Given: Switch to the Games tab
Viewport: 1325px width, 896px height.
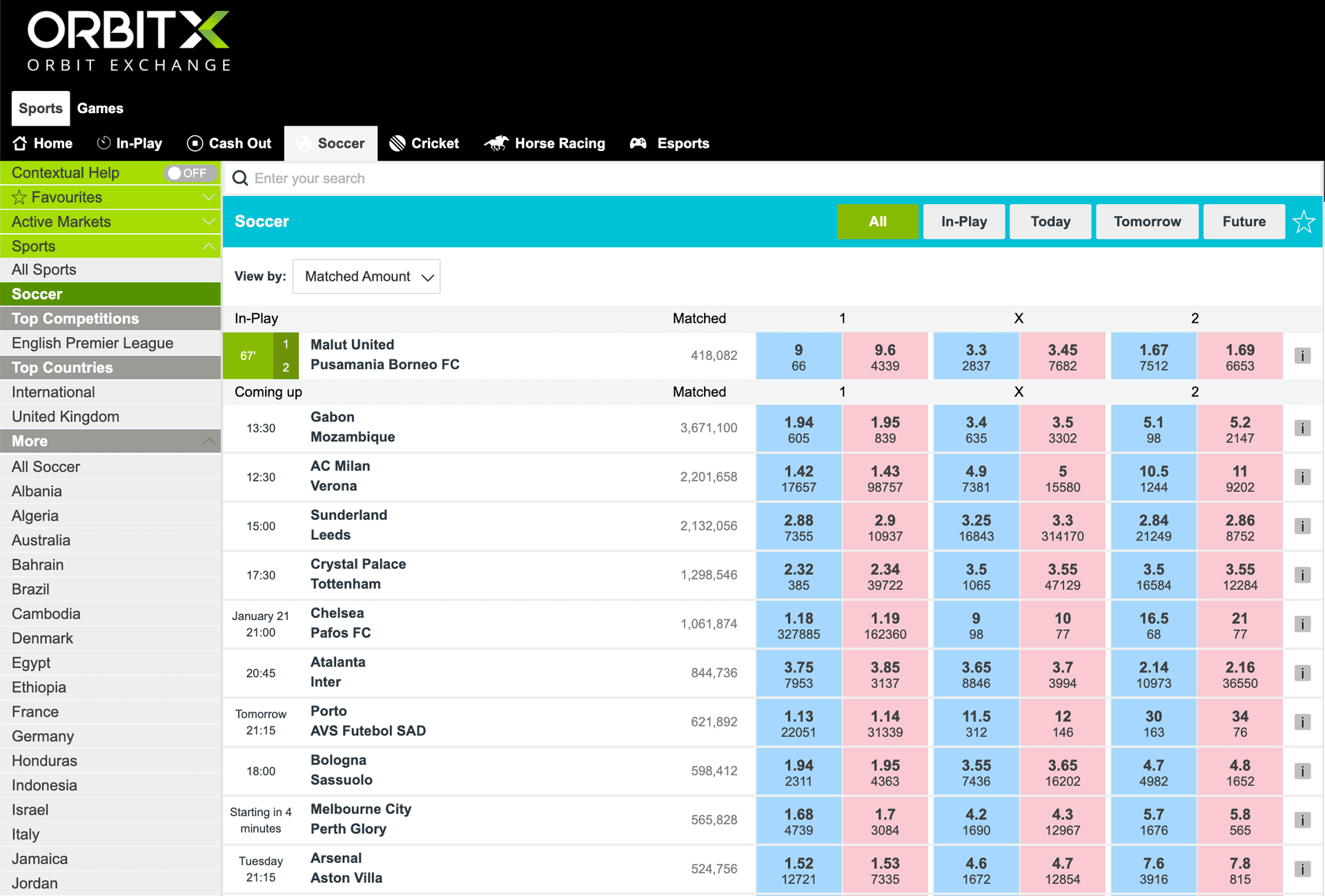Looking at the screenshot, I should pos(100,108).
